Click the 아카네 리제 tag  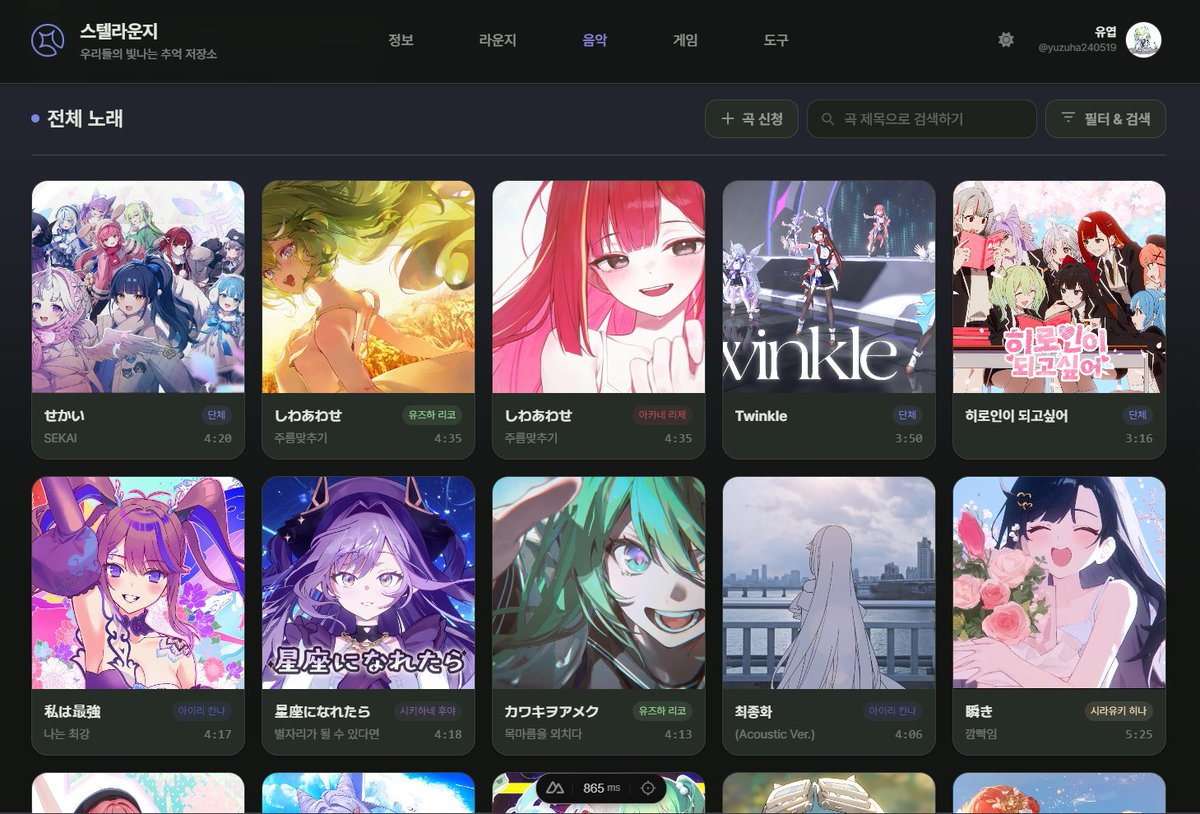coord(663,415)
